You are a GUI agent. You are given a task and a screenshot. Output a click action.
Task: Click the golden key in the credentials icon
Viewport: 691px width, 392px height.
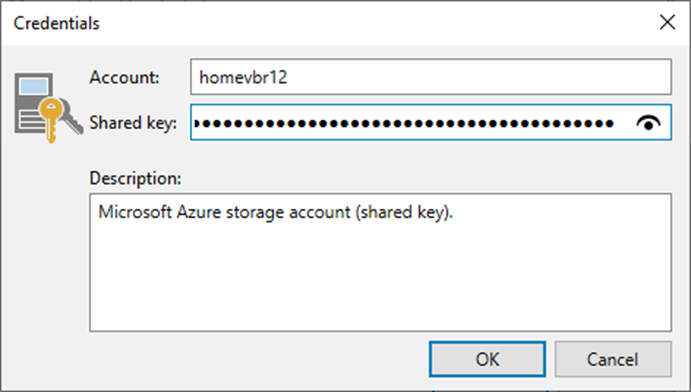51,119
